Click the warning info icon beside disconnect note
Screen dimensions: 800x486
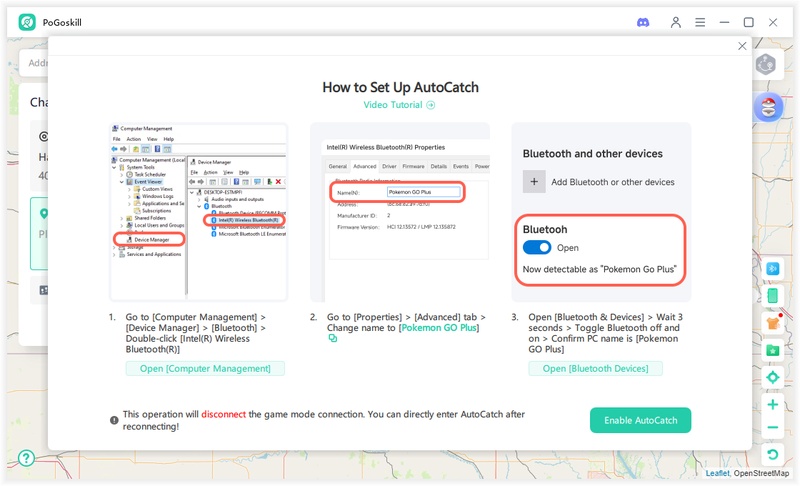pos(114,420)
